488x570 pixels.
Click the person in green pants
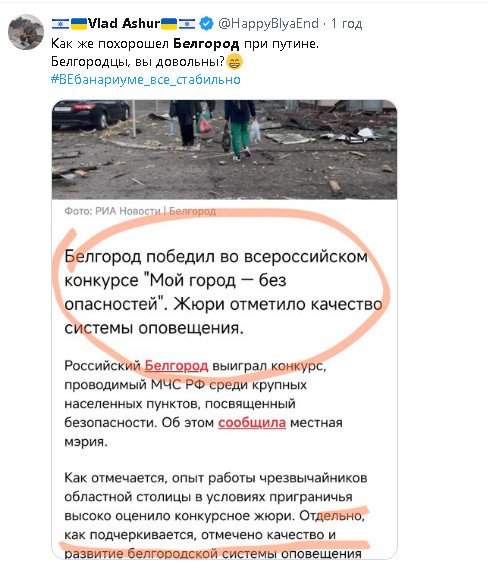click(240, 130)
